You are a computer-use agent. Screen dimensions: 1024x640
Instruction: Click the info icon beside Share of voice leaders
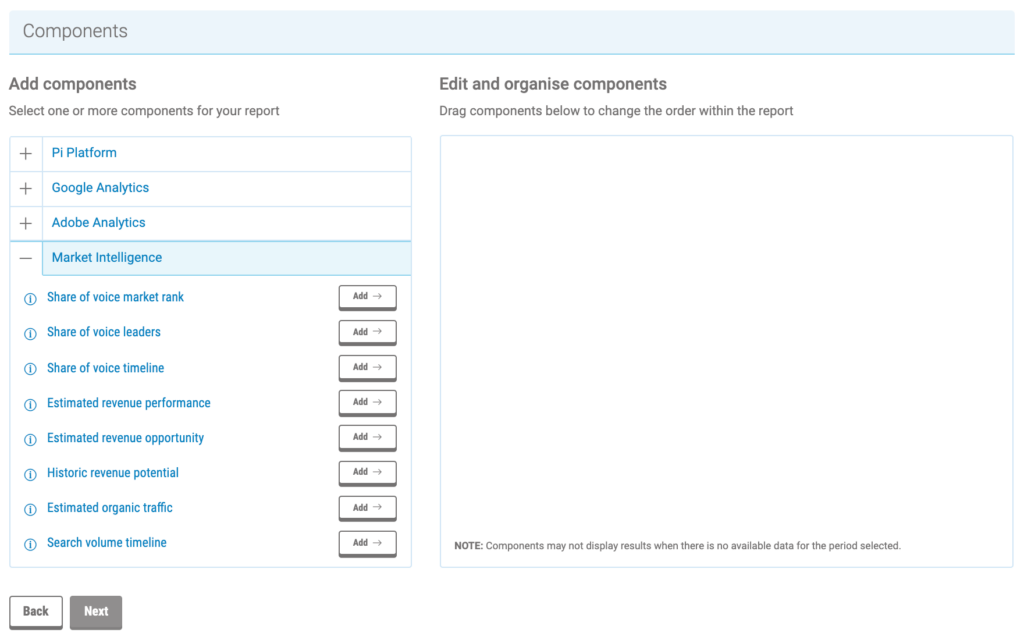pos(30,332)
